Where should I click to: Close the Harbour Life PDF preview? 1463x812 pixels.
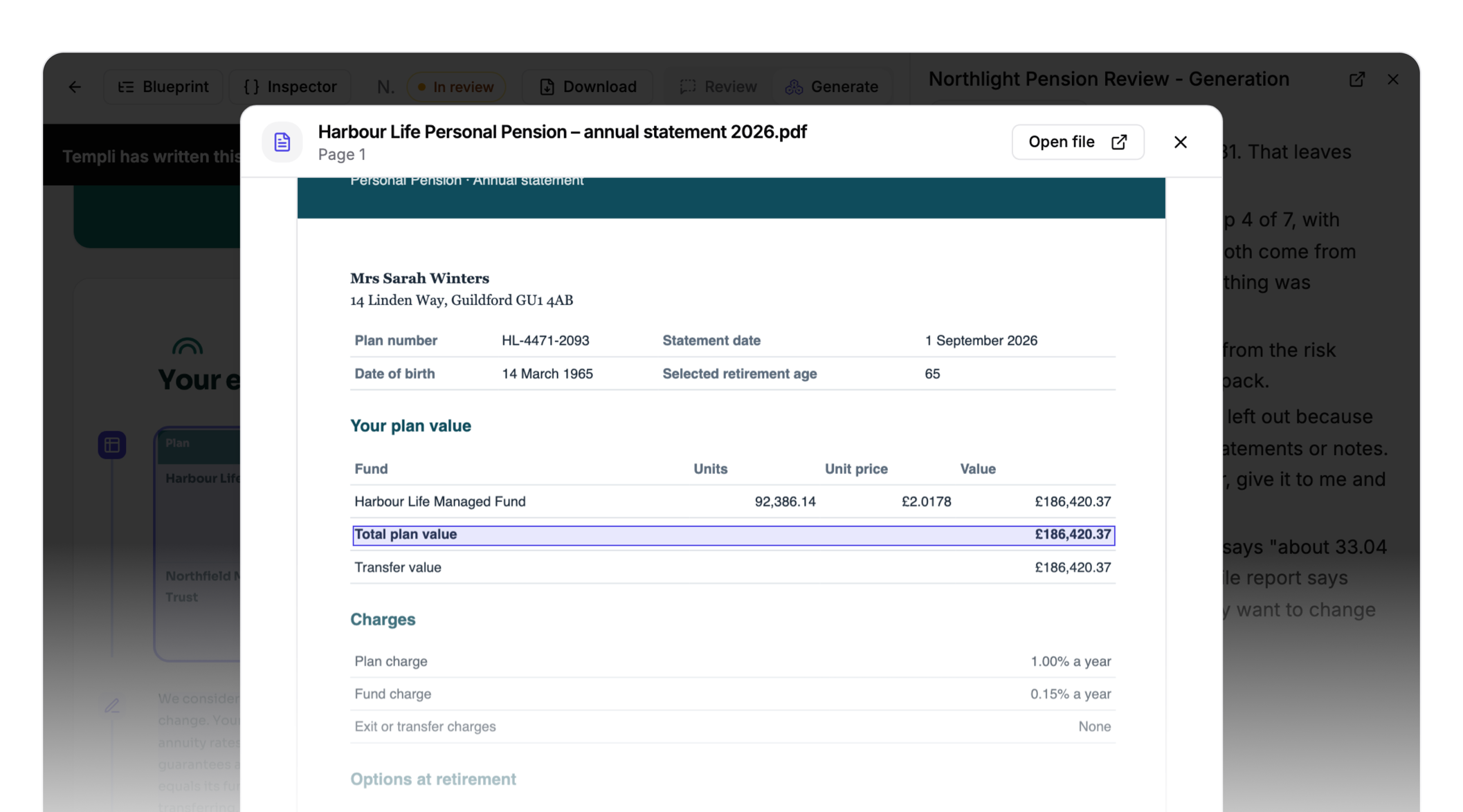pos(1181,142)
